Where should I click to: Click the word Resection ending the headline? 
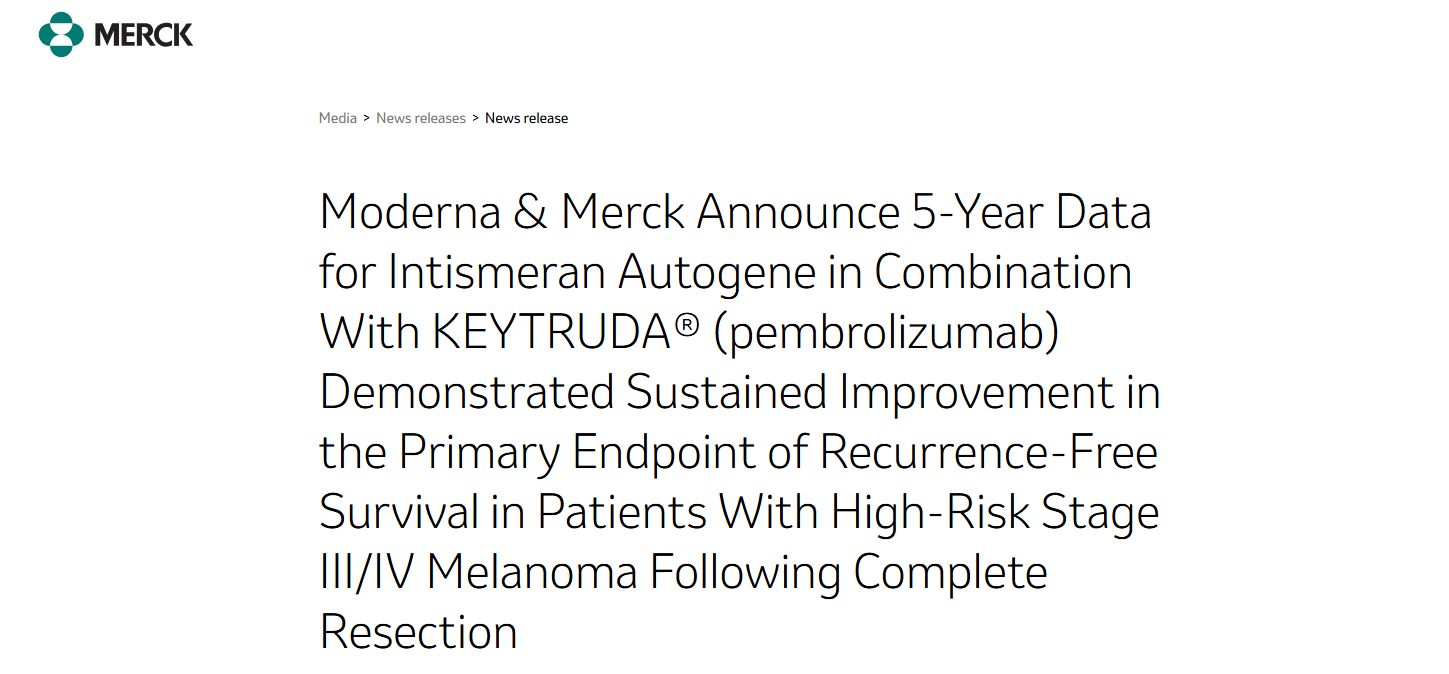(418, 633)
